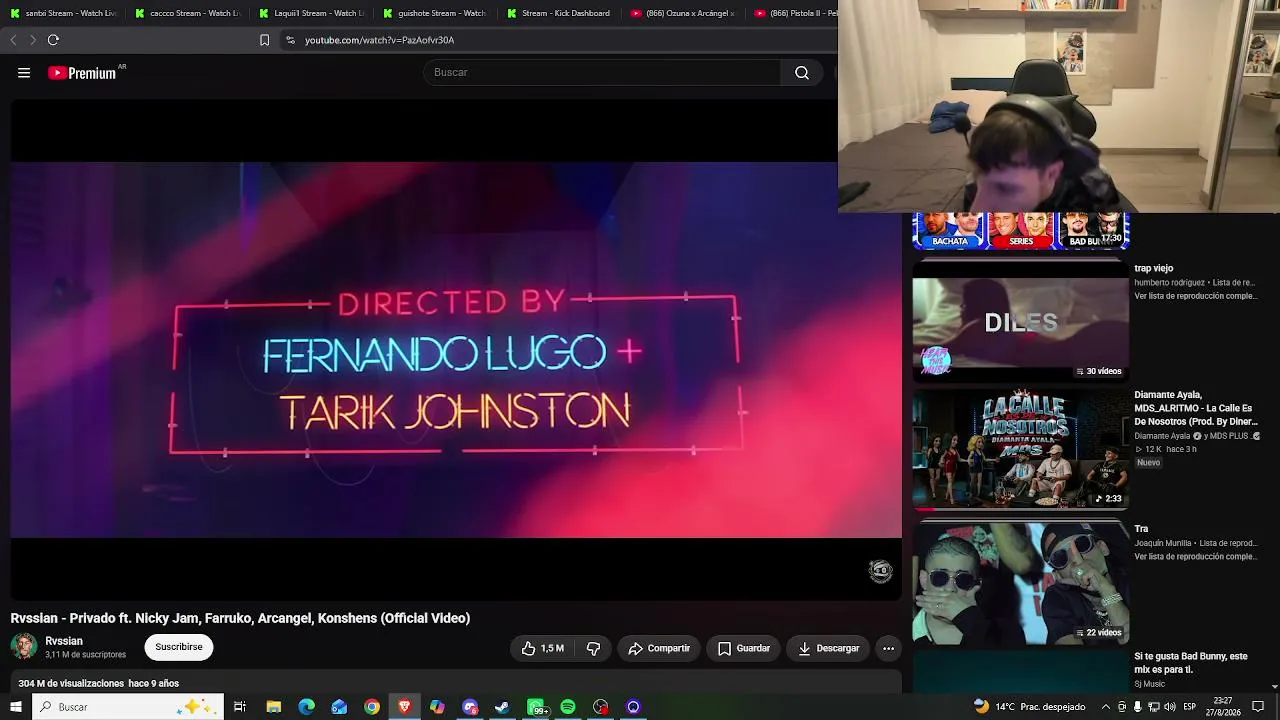Viewport: 1280px width, 720px height.
Task: Open the 'Tra' playlist title
Action: tap(1141, 528)
